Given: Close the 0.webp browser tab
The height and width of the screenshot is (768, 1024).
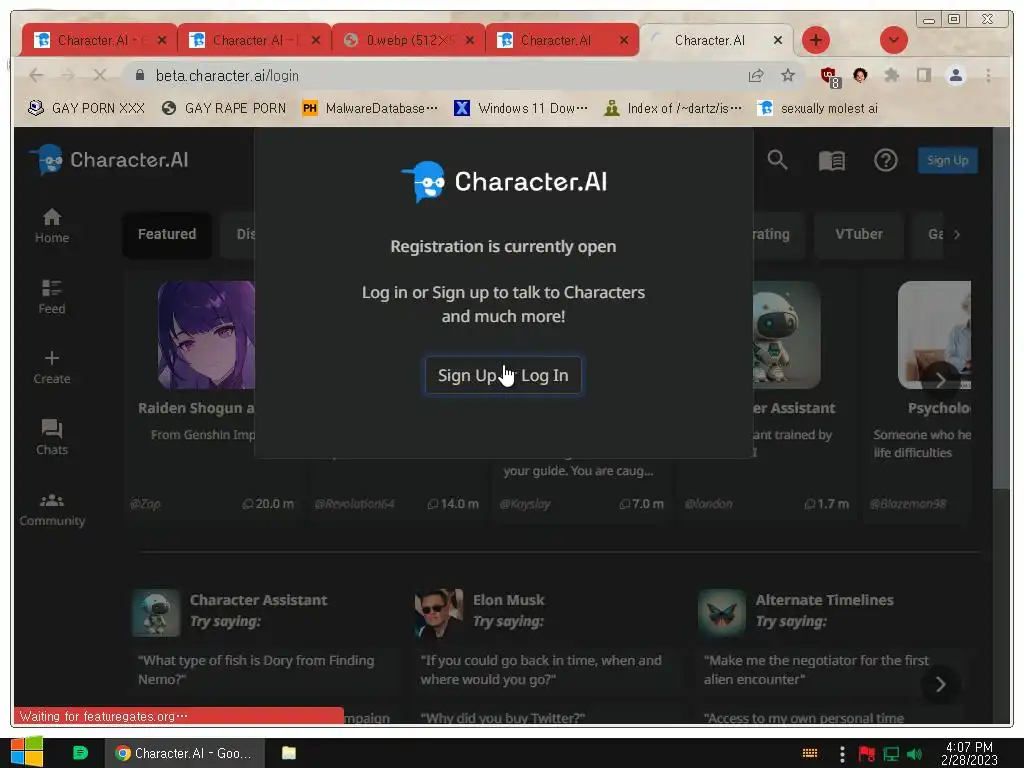Looking at the screenshot, I should click(x=470, y=40).
